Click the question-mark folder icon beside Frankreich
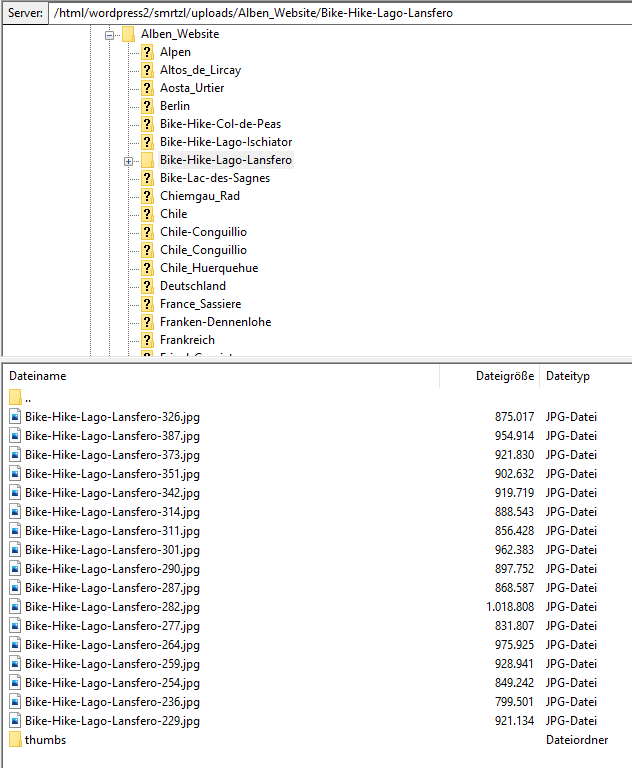The width and height of the screenshot is (632, 768). [147, 340]
